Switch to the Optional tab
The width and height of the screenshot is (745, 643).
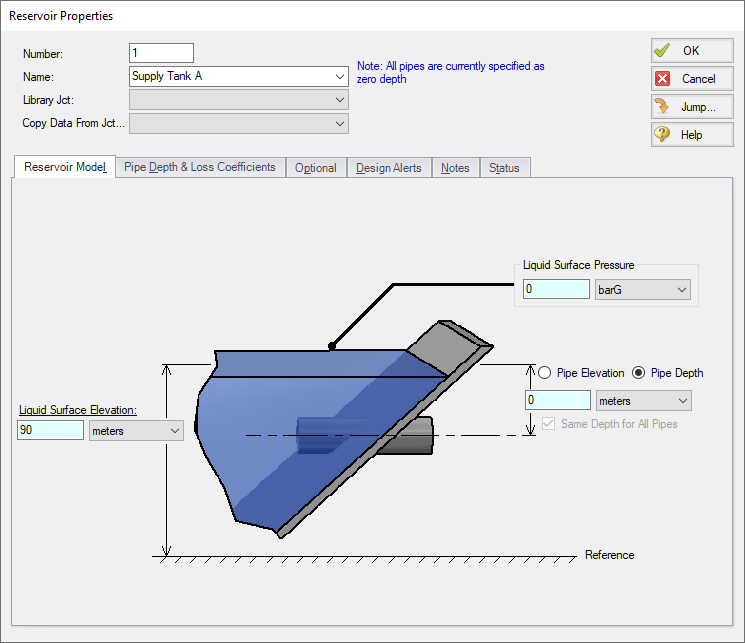316,168
